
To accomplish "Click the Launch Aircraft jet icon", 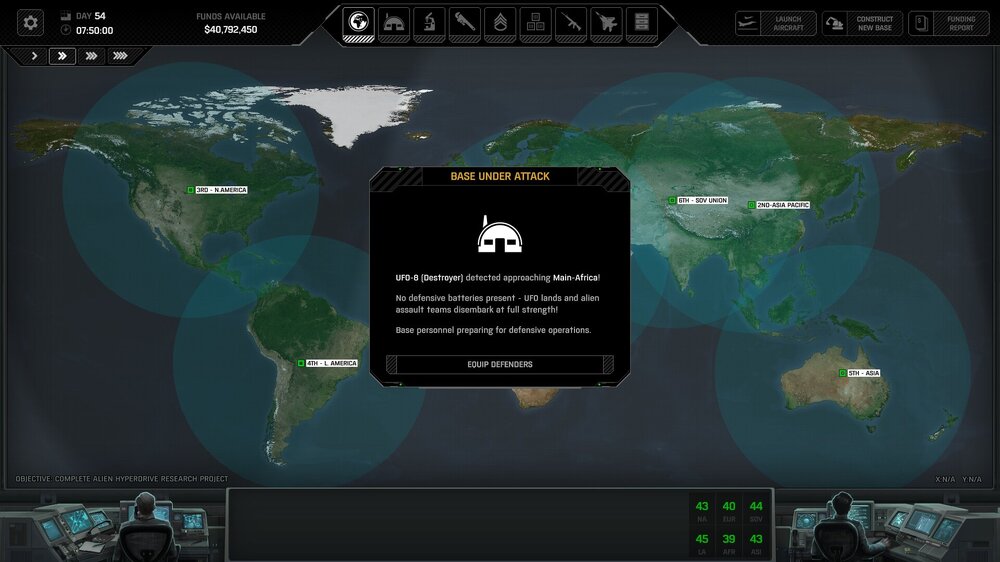I will click(x=747, y=24).
